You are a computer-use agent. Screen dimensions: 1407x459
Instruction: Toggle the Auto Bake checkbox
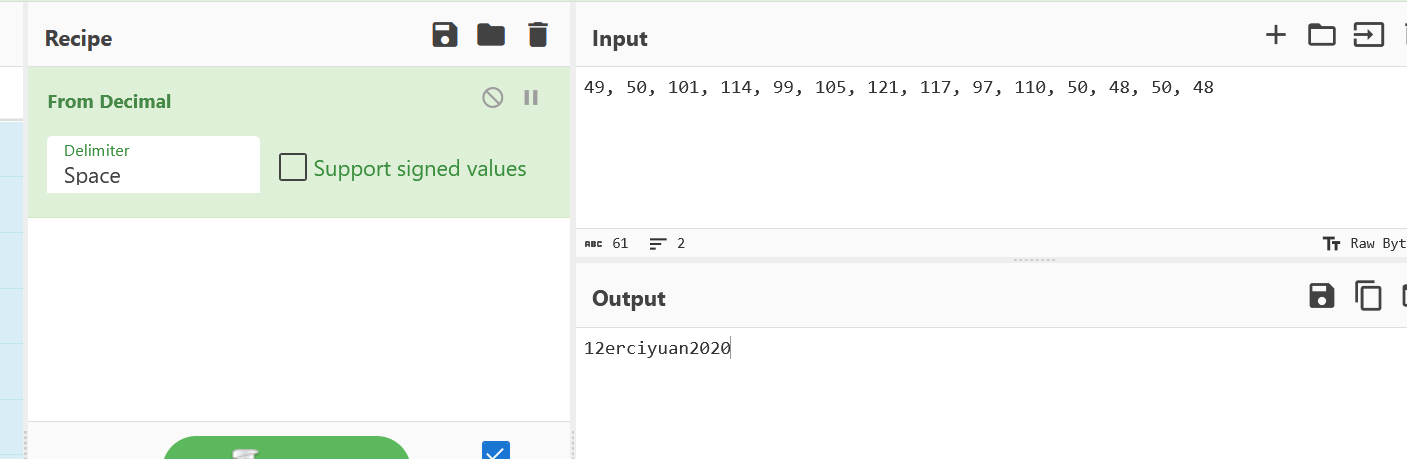coord(496,452)
